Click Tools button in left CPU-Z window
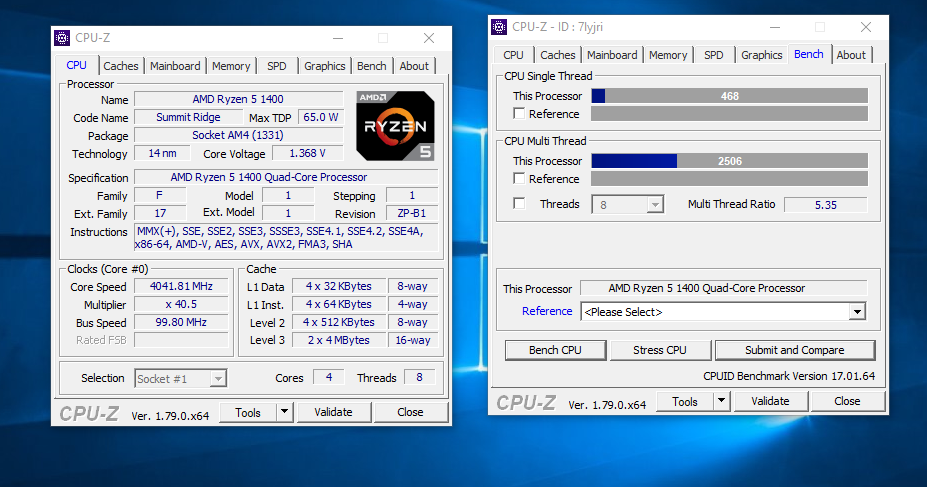This screenshot has width=927, height=487. [x=248, y=413]
